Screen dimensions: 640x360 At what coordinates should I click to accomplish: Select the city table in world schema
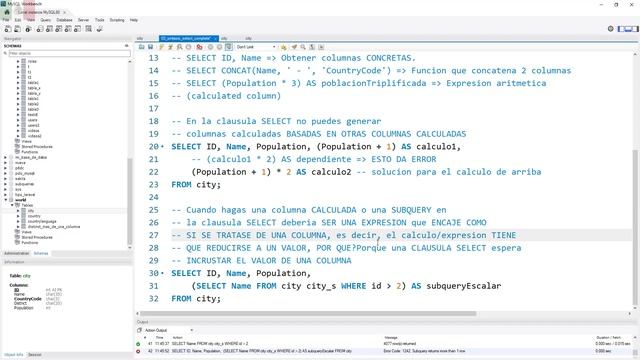pyautogui.click(x=31, y=211)
